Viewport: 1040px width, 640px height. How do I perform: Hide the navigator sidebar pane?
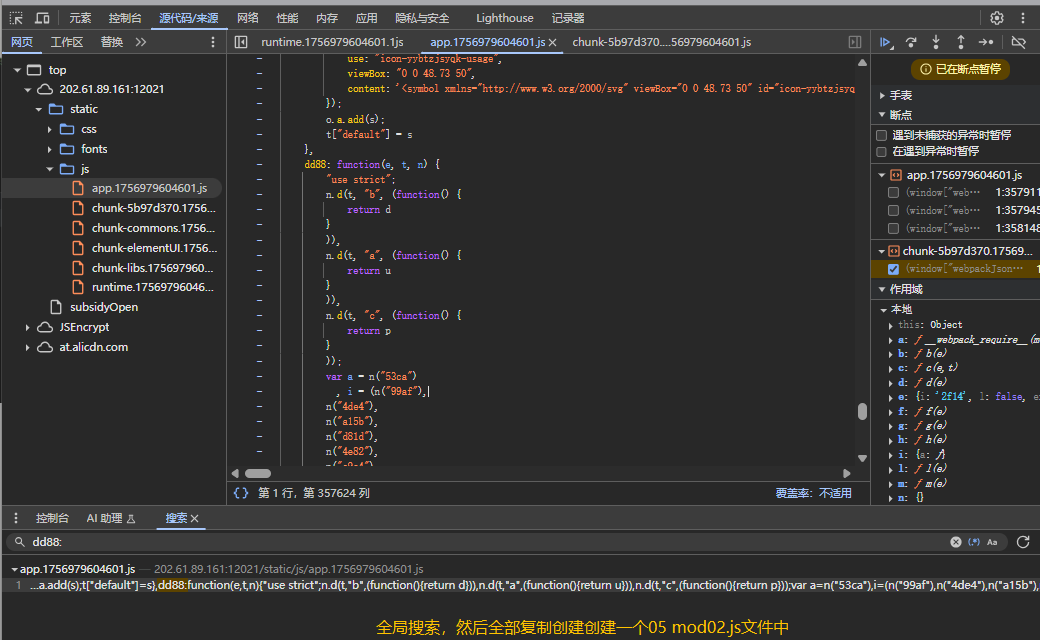pyautogui.click(x=241, y=42)
